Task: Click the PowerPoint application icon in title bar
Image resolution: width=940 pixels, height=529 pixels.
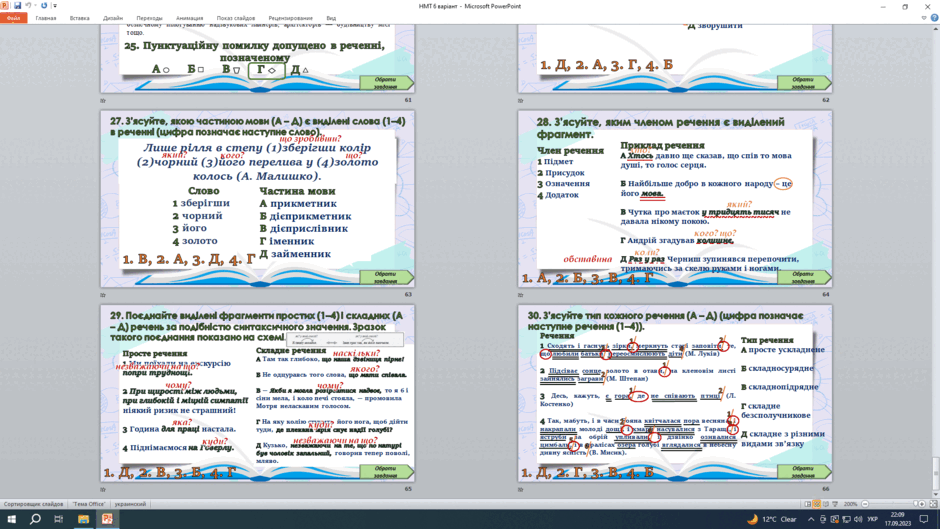Action: coord(5,5)
